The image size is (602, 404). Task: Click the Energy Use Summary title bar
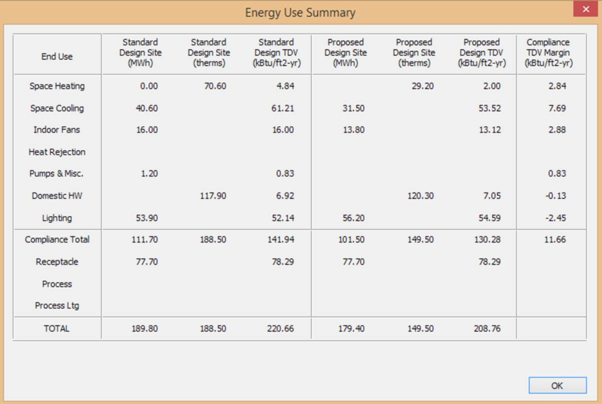pos(300,13)
